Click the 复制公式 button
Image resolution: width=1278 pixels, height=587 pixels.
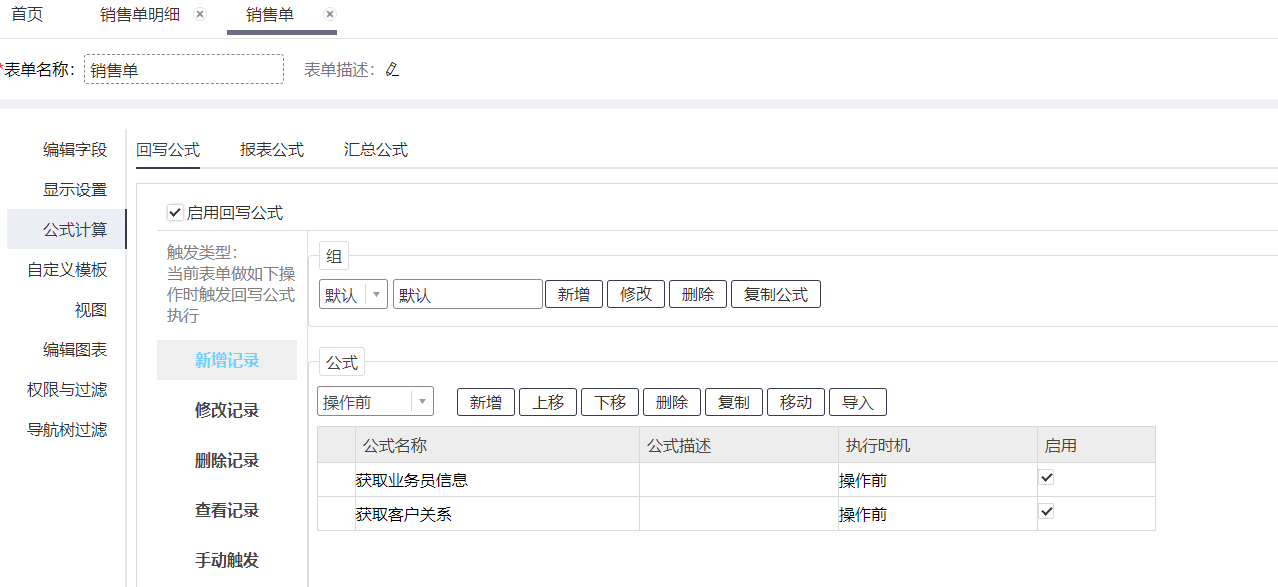pyautogui.click(x=776, y=294)
